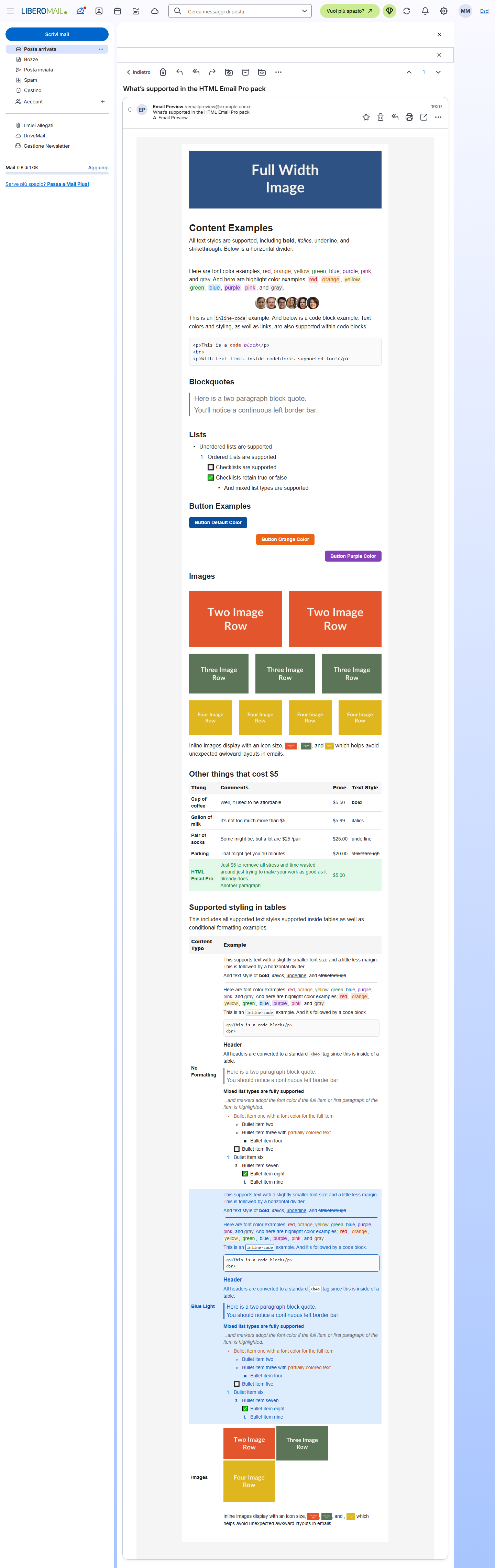495x1568 pixels.
Task: Click Button Purple Color
Action: click(x=353, y=556)
